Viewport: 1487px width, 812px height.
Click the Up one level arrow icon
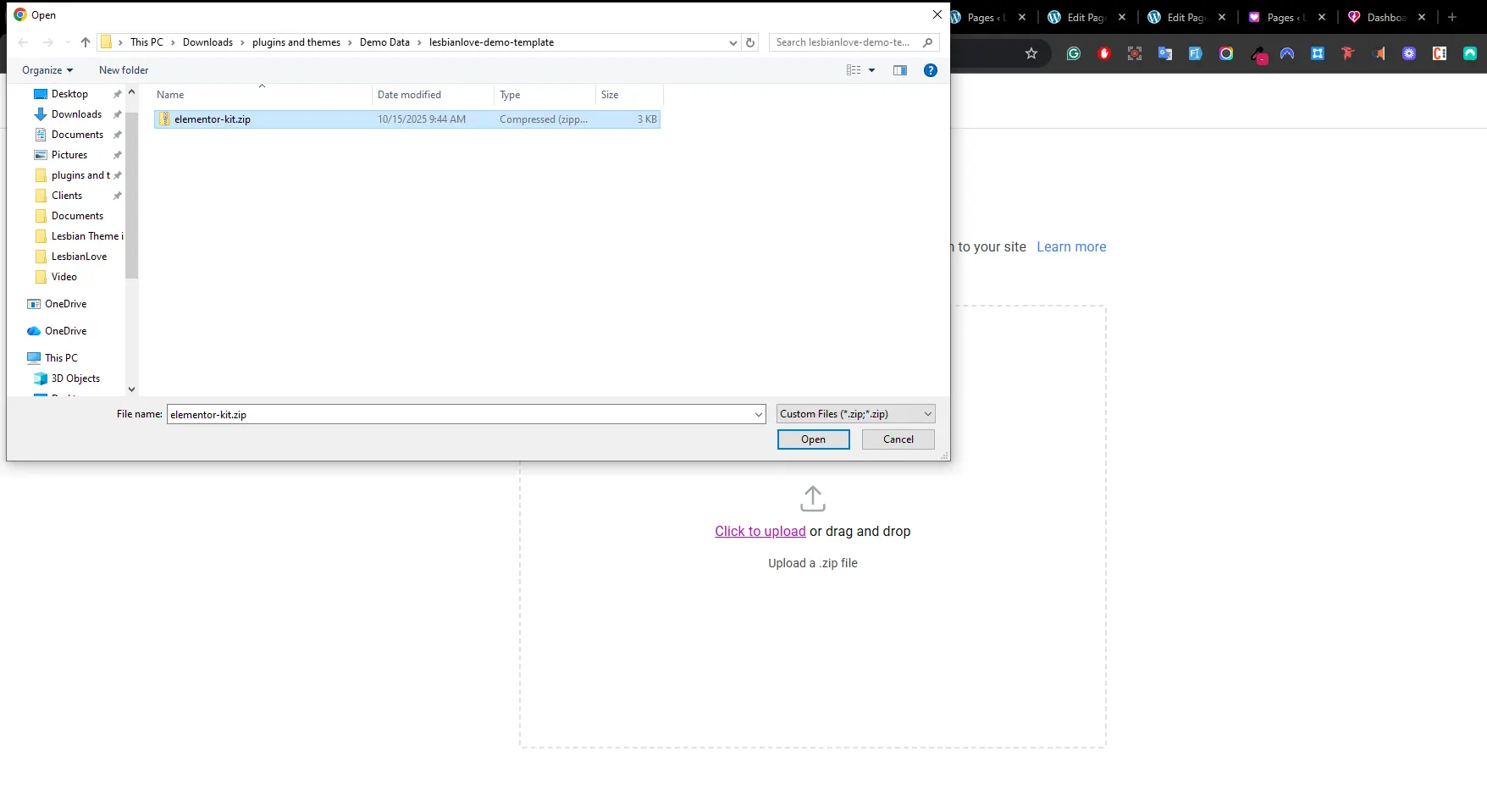(86, 42)
